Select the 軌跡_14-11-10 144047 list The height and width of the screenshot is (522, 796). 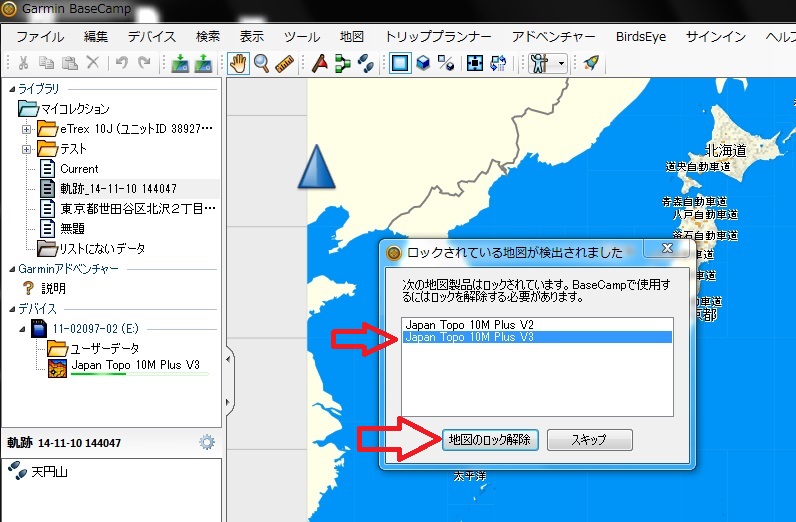pos(109,188)
